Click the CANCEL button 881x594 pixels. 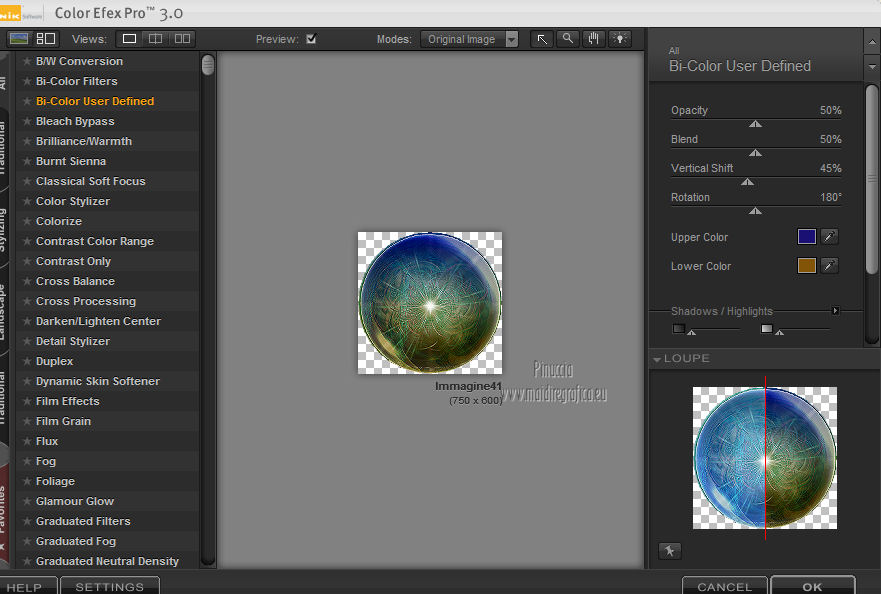[x=725, y=585]
